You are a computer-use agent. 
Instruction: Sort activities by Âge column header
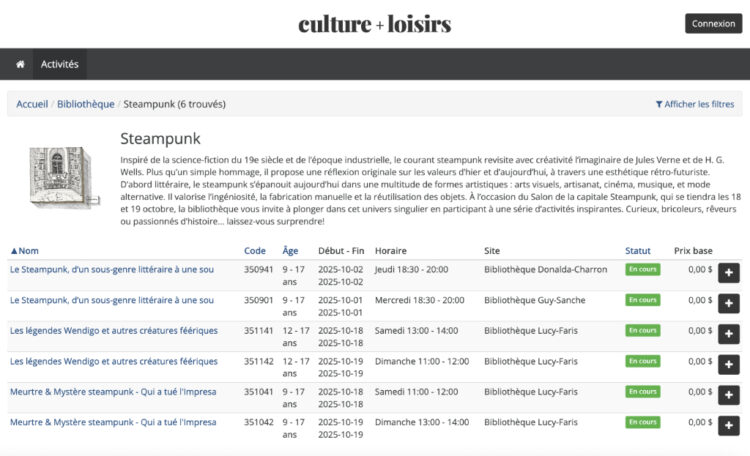click(x=290, y=250)
